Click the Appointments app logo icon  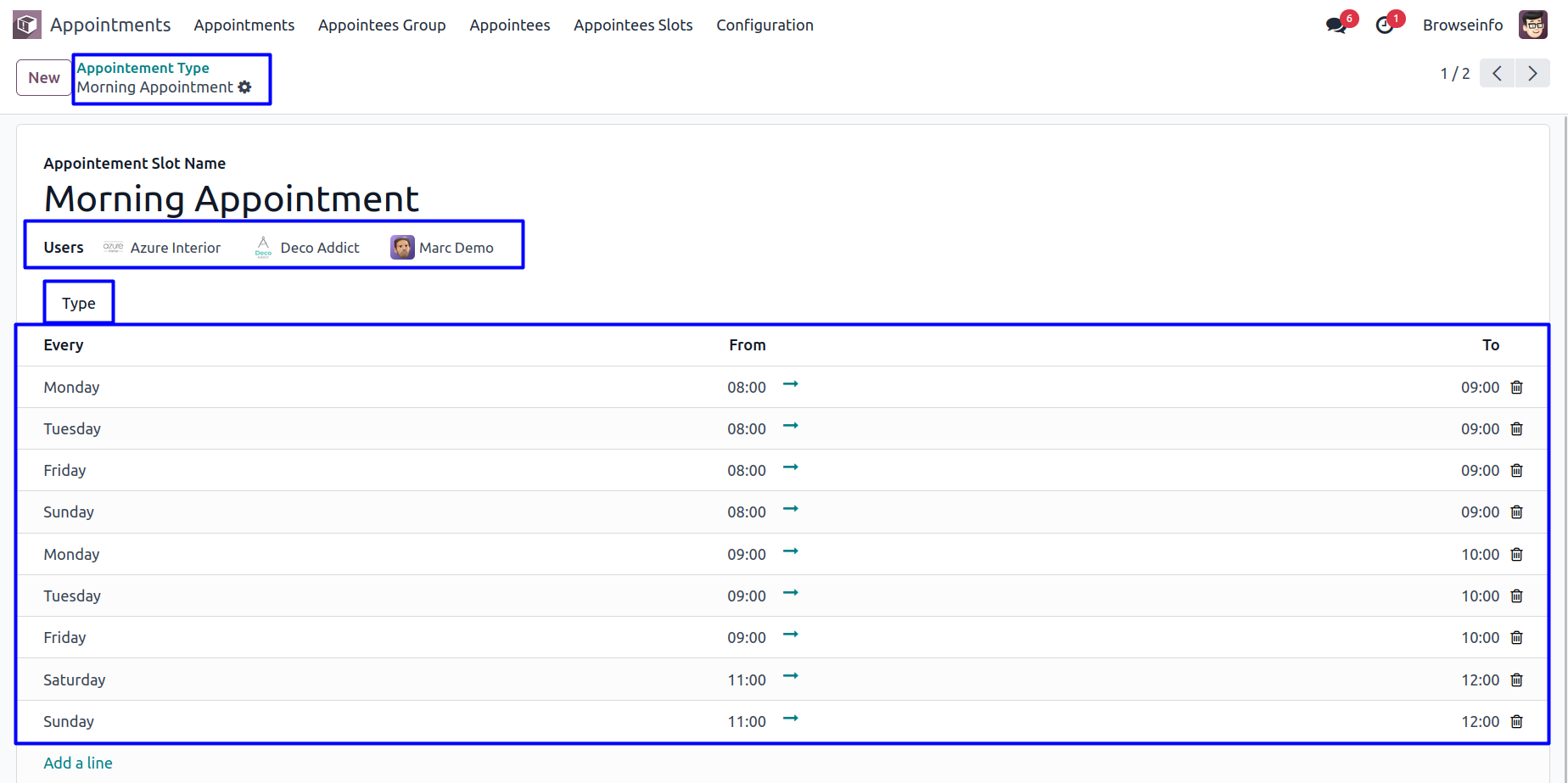click(x=27, y=25)
